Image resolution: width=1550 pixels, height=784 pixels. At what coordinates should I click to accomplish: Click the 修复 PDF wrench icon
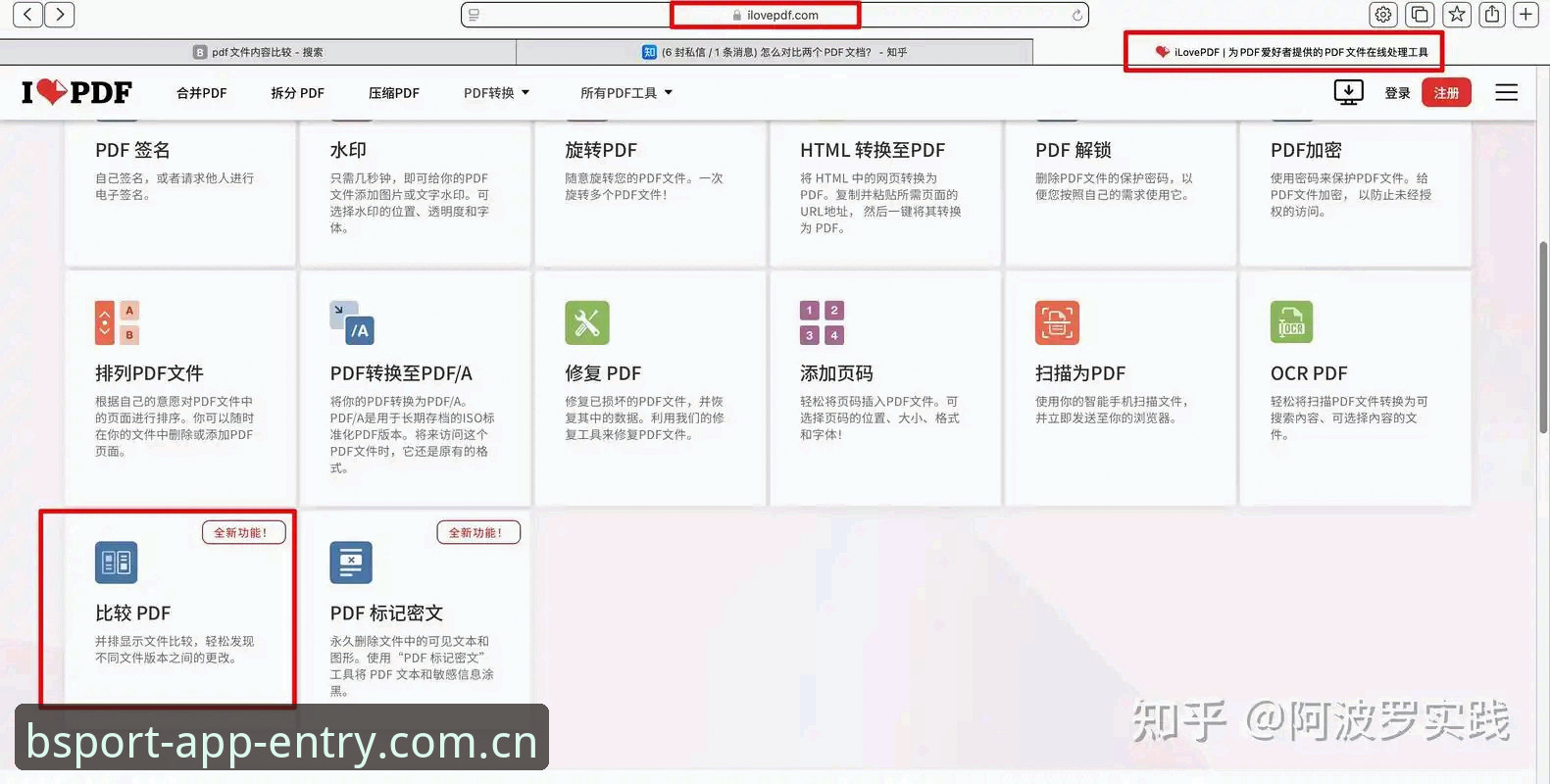pos(586,322)
